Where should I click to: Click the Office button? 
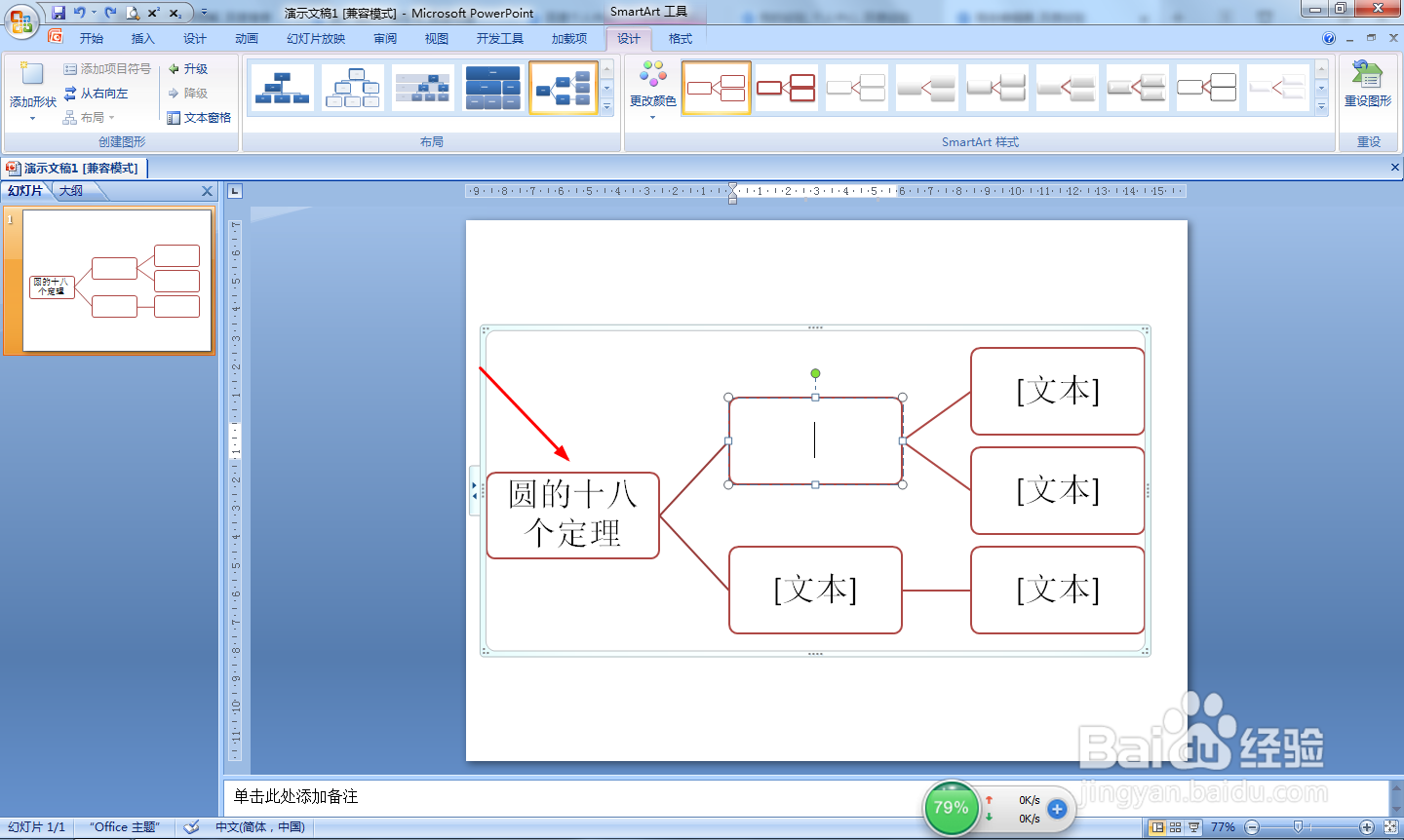[x=20, y=19]
